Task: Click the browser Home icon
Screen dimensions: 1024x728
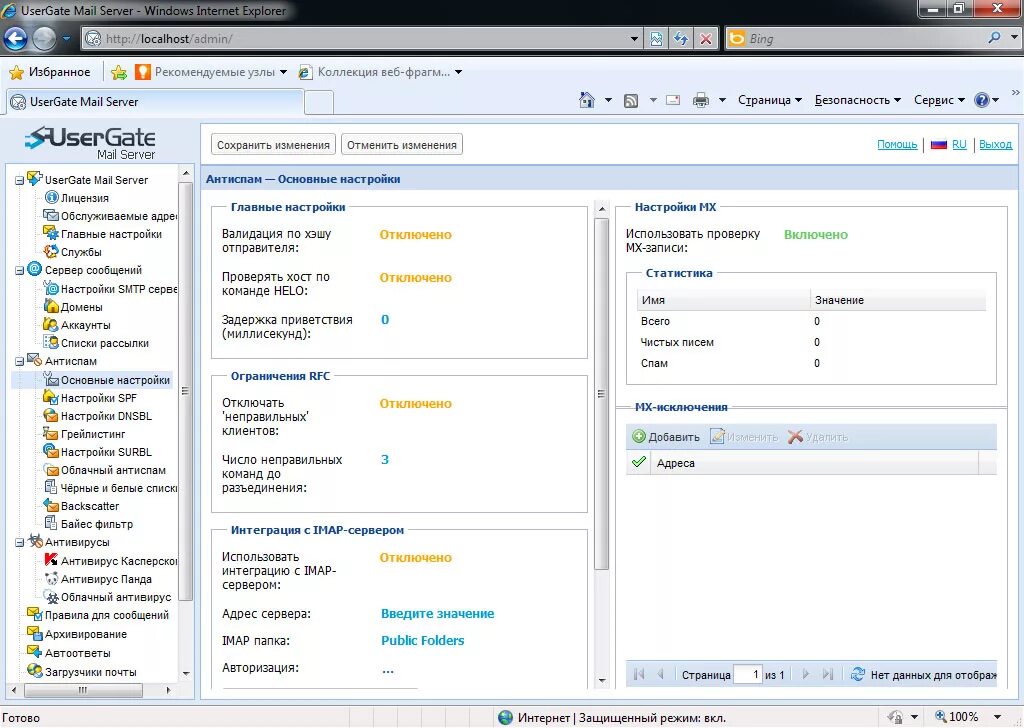Action: (587, 100)
